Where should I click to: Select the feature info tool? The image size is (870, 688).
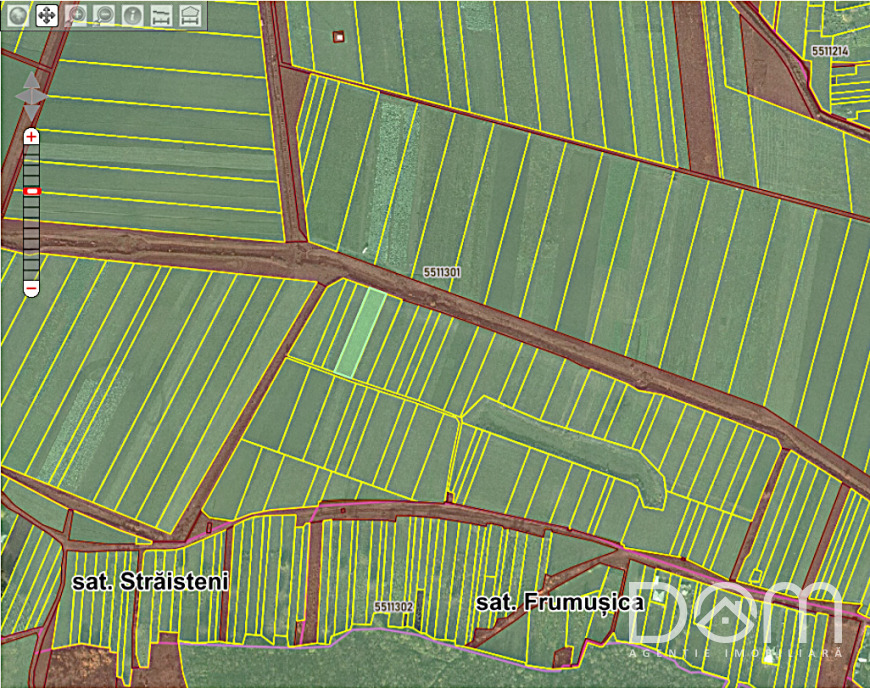[x=133, y=15]
